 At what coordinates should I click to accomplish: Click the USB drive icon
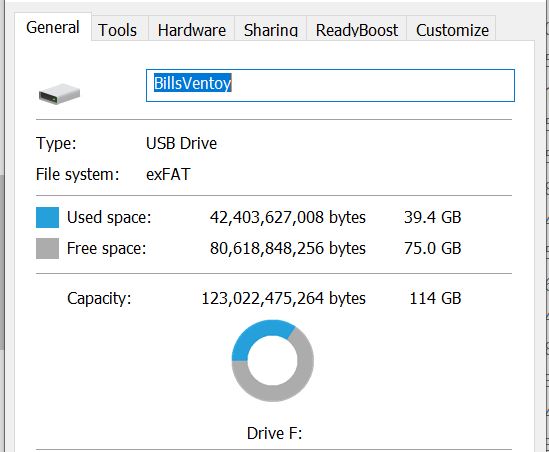[60, 93]
